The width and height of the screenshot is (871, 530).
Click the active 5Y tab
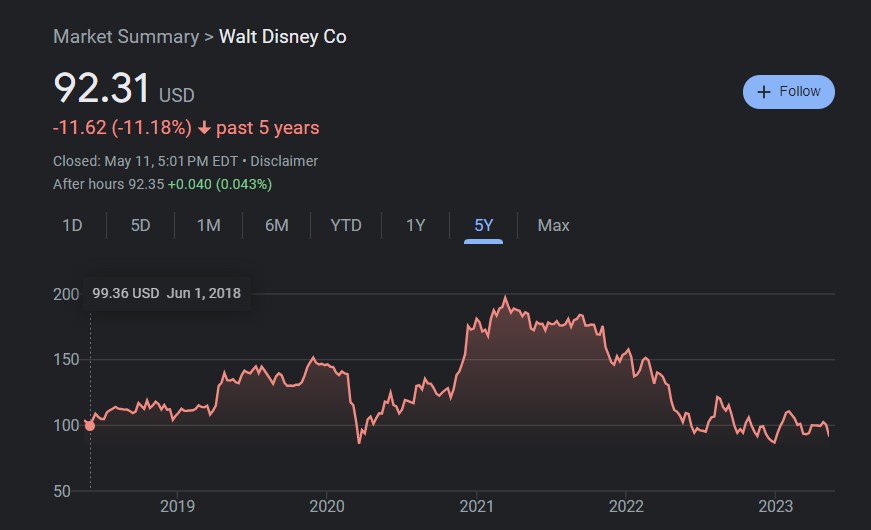tap(484, 225)
